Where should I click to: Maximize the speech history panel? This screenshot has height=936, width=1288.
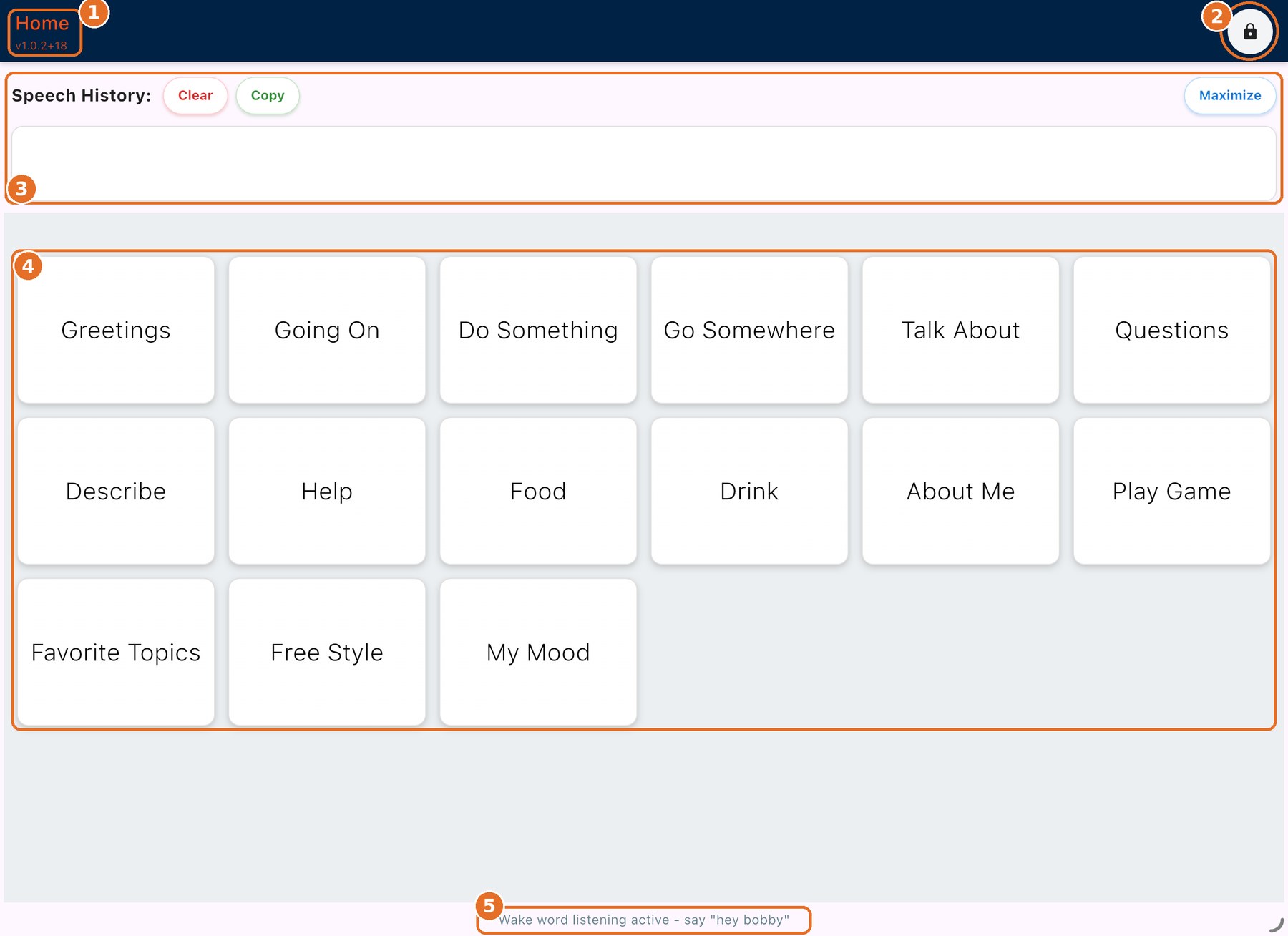[x=1229, y=96]
